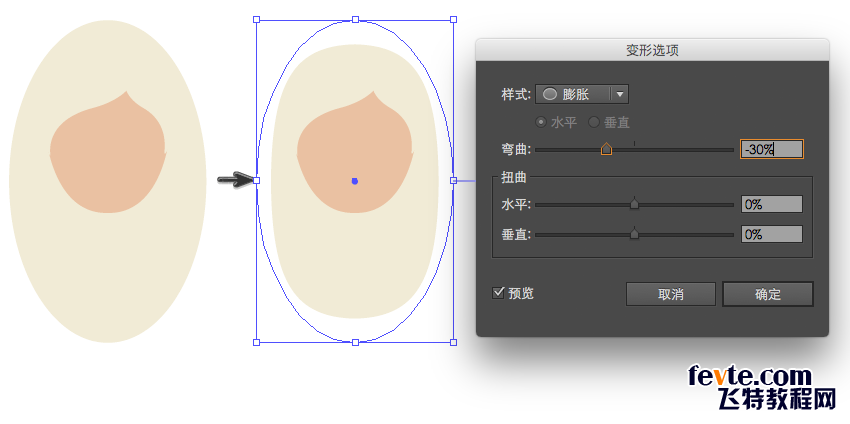The width and height of the screenshot is (850, 424).
Task: Click the 取消 cancel button
Action: tap(671, 294)
